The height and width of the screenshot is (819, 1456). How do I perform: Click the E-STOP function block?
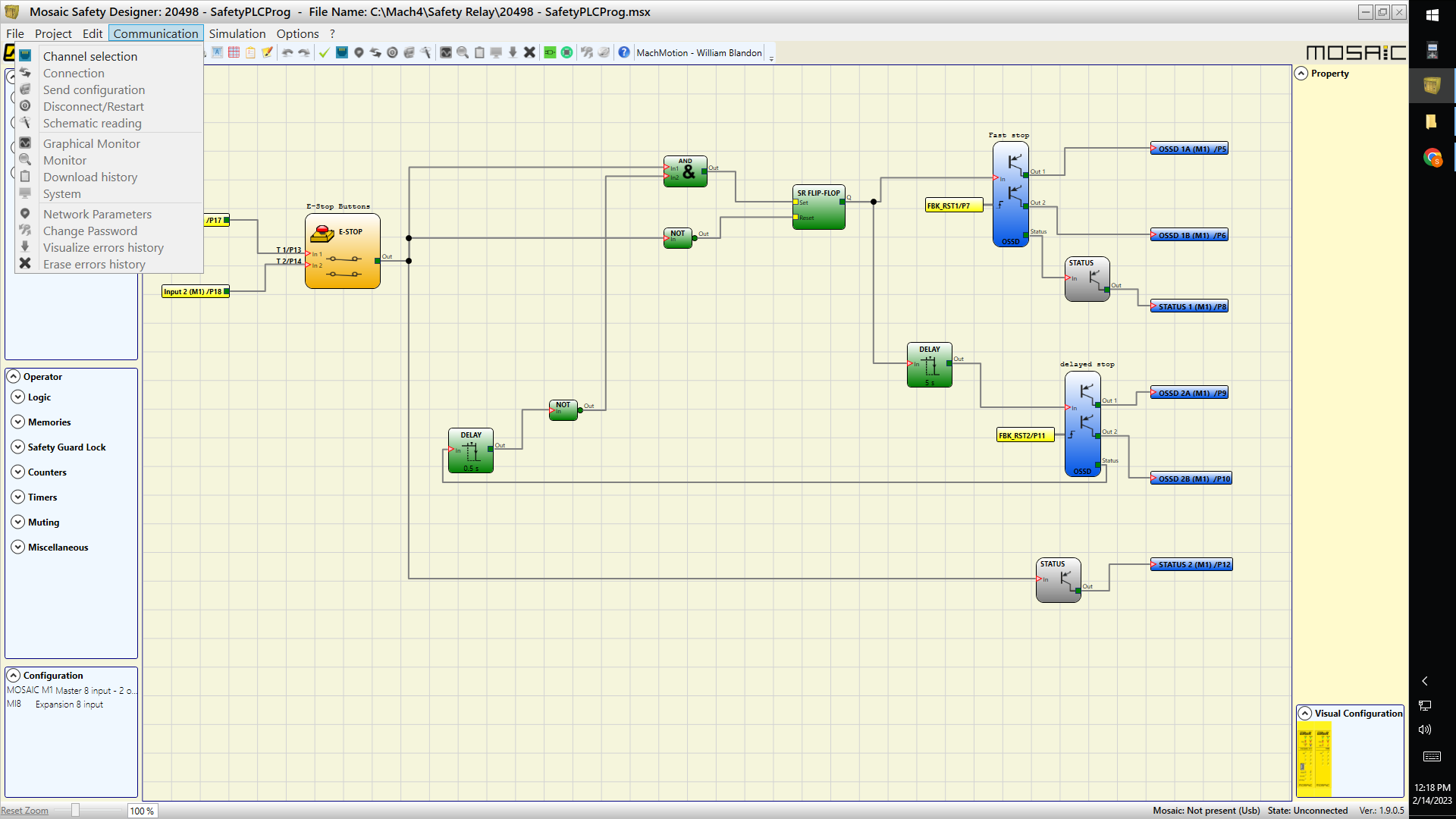[342, 251]
